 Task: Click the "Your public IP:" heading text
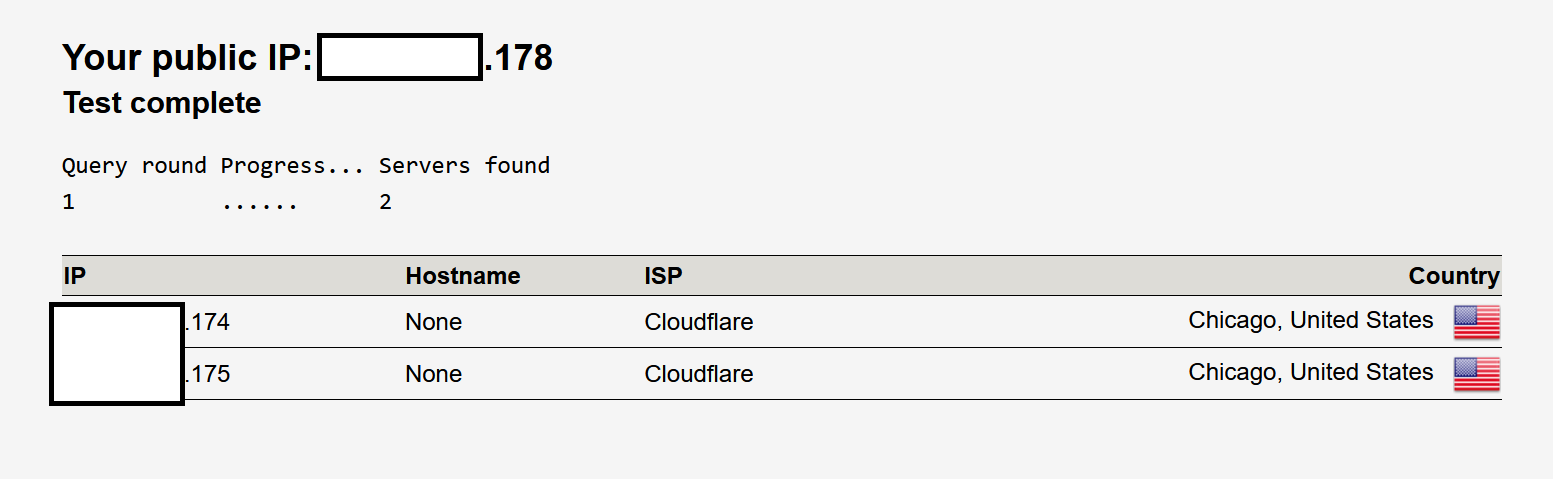coord(188,58)
